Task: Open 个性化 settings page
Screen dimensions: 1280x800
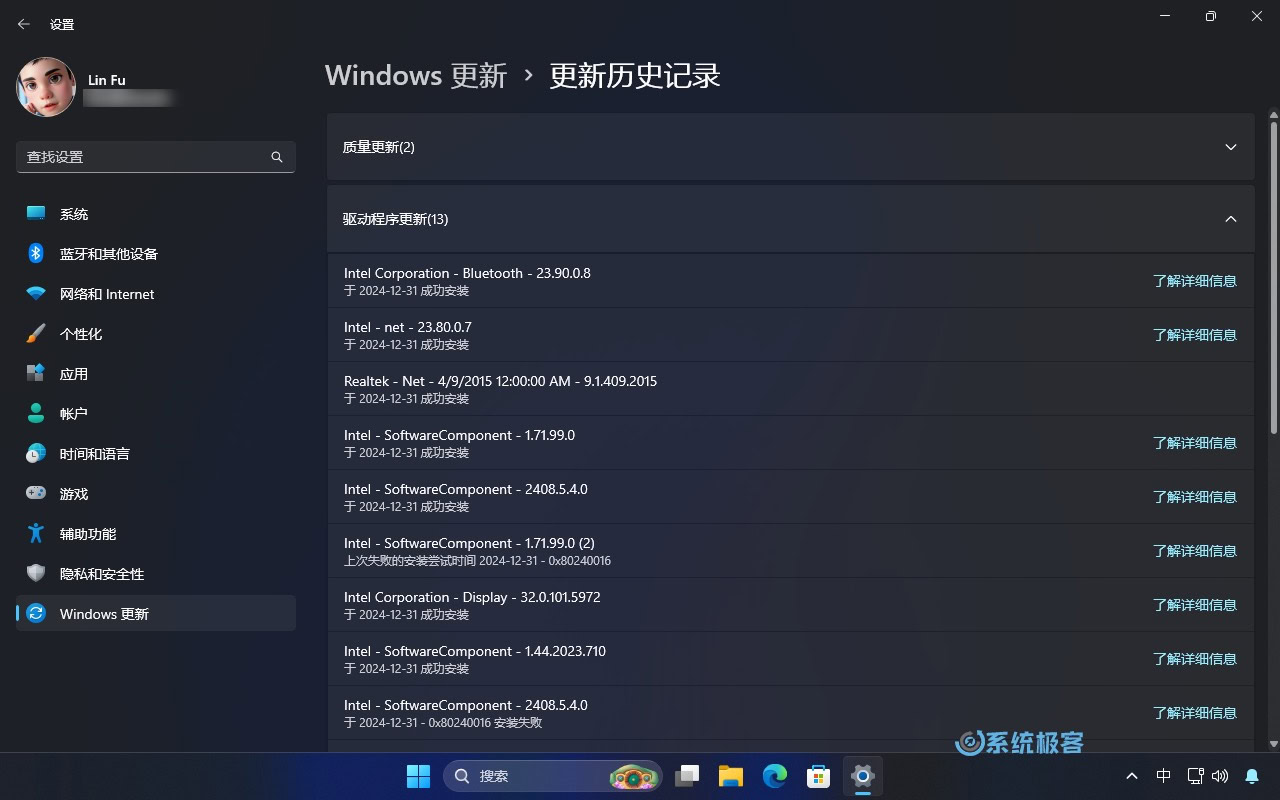Action: click(156, 334)
